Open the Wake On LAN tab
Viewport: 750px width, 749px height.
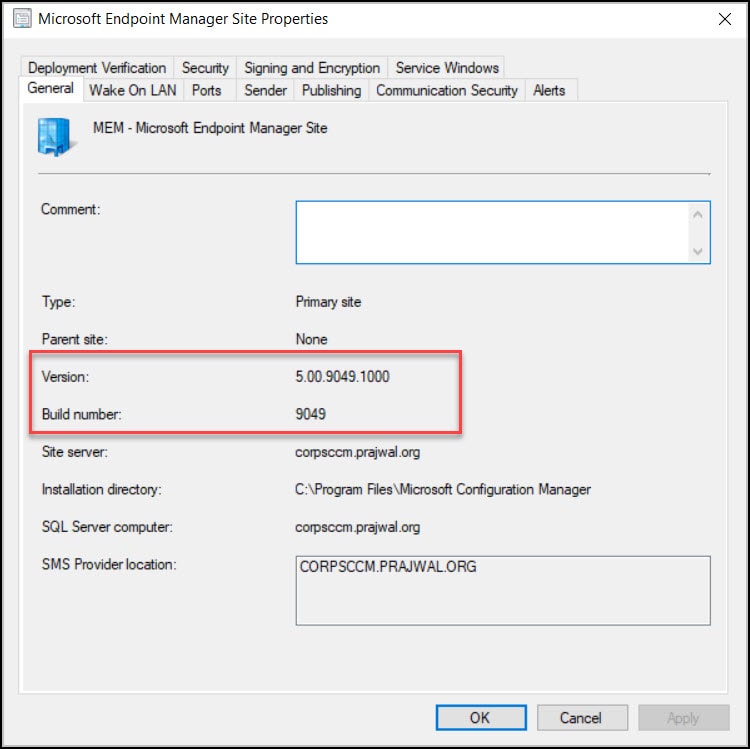(x=133, y=90)
